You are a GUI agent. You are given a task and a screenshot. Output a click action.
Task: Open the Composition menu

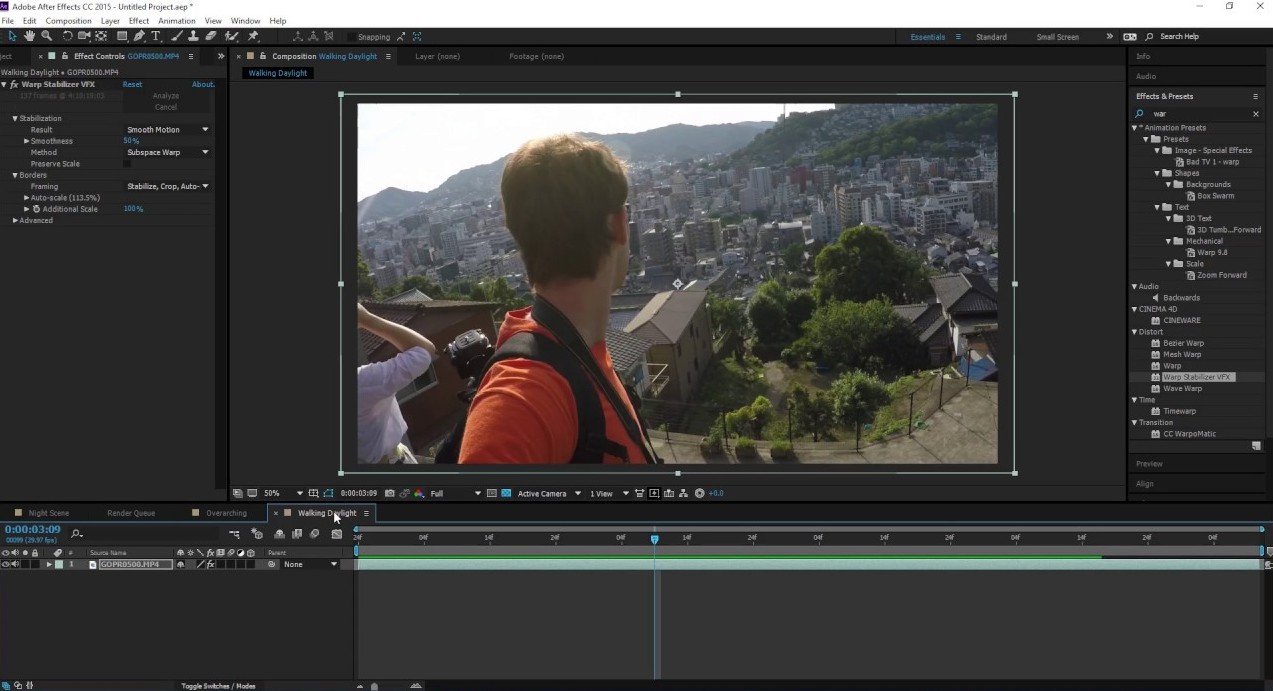click(x=68, y=20)
